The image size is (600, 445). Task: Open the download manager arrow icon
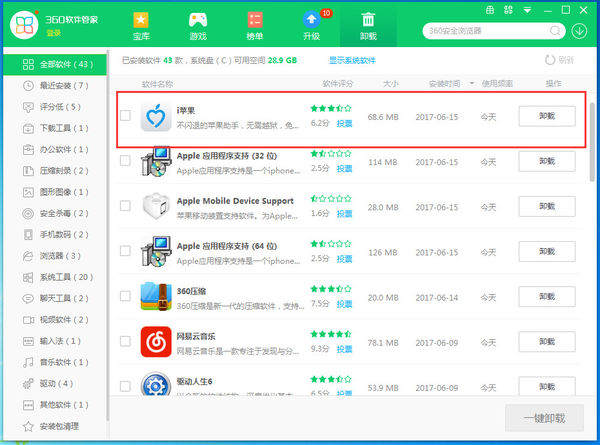click(579, 31)
